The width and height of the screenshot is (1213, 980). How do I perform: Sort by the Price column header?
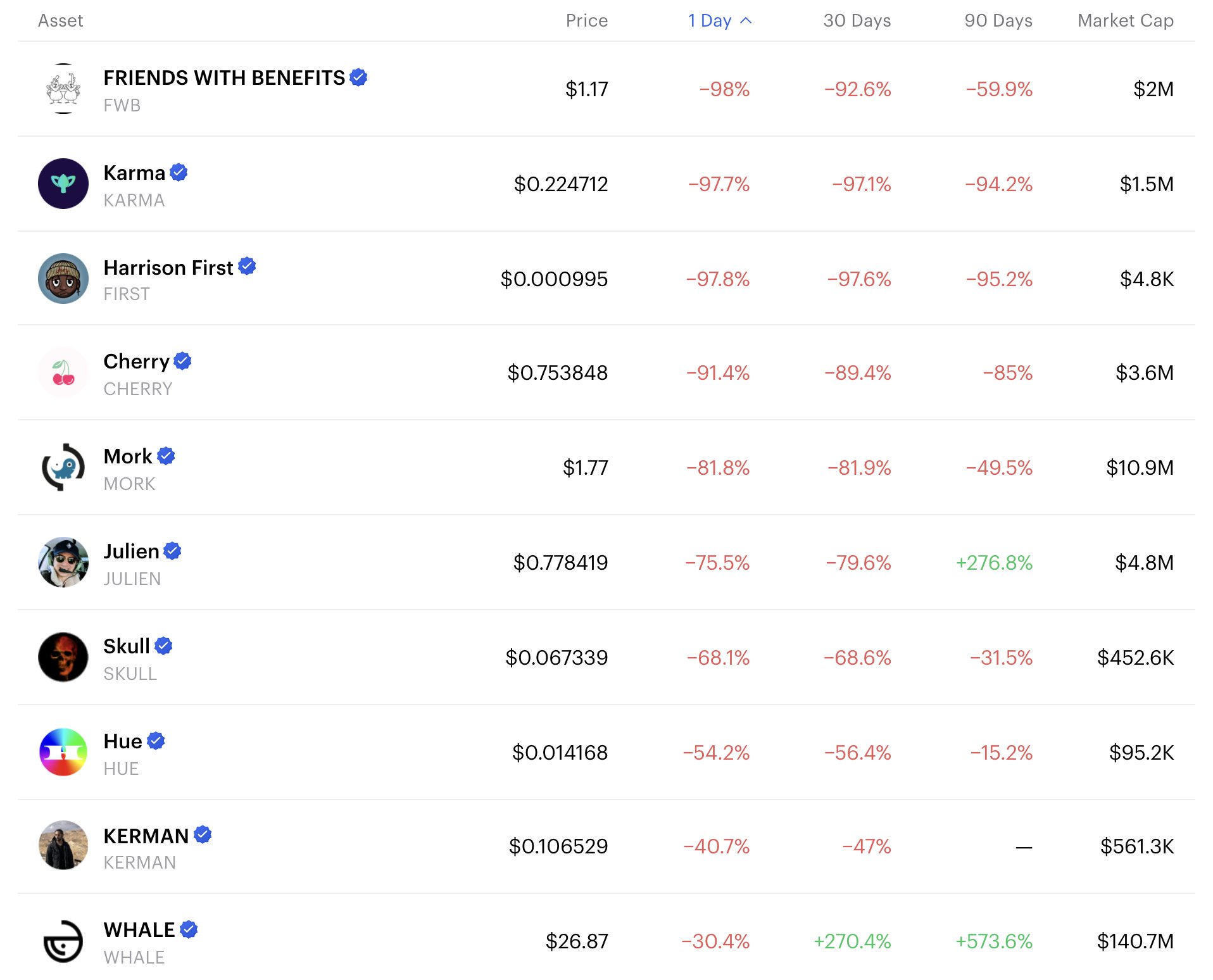[x=586, y=21]
